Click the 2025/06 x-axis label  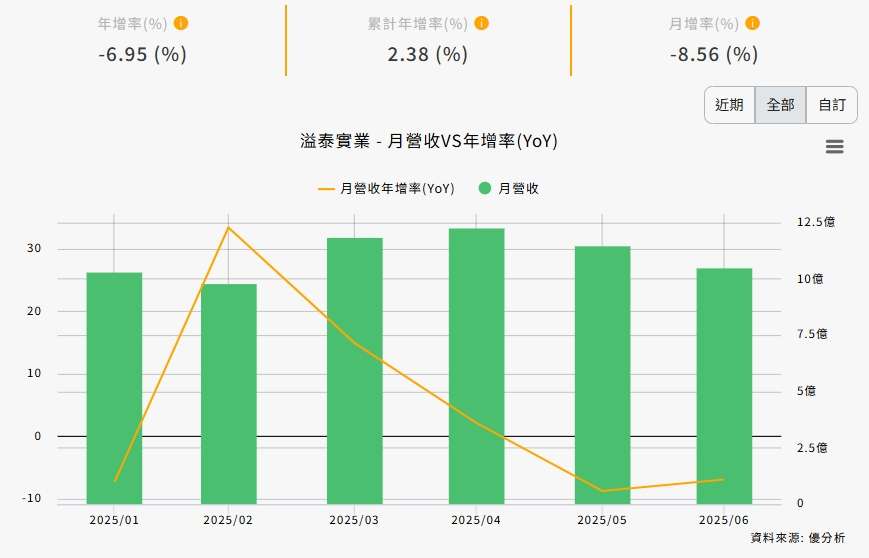coord(724,520)
